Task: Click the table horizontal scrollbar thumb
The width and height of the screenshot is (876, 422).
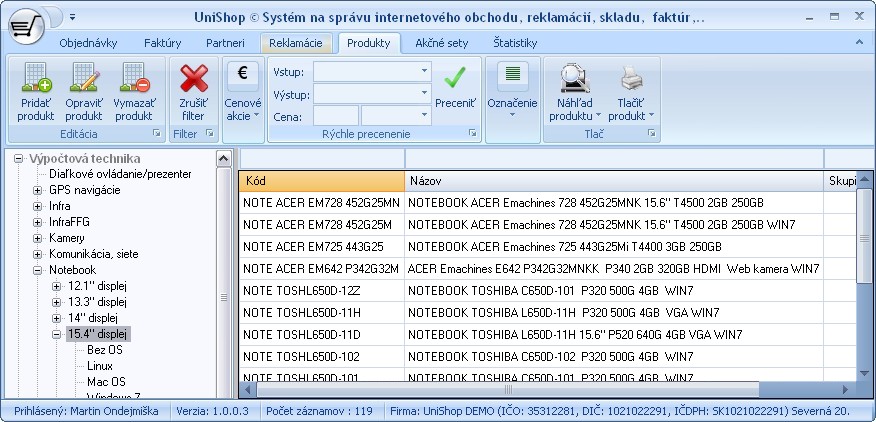Action: [508, 389]
